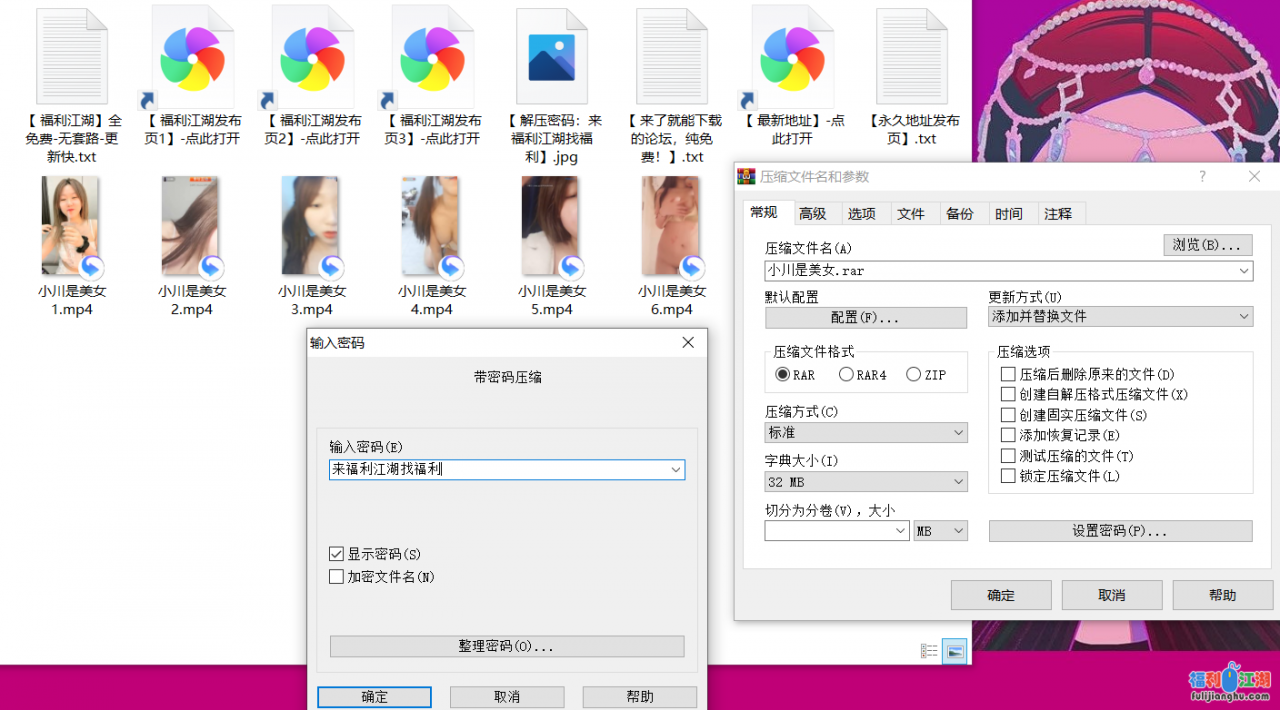This screenshot has height=710, width=1280.
Task: Switch to the 高级 tab
Action: [x=814, y=213]
